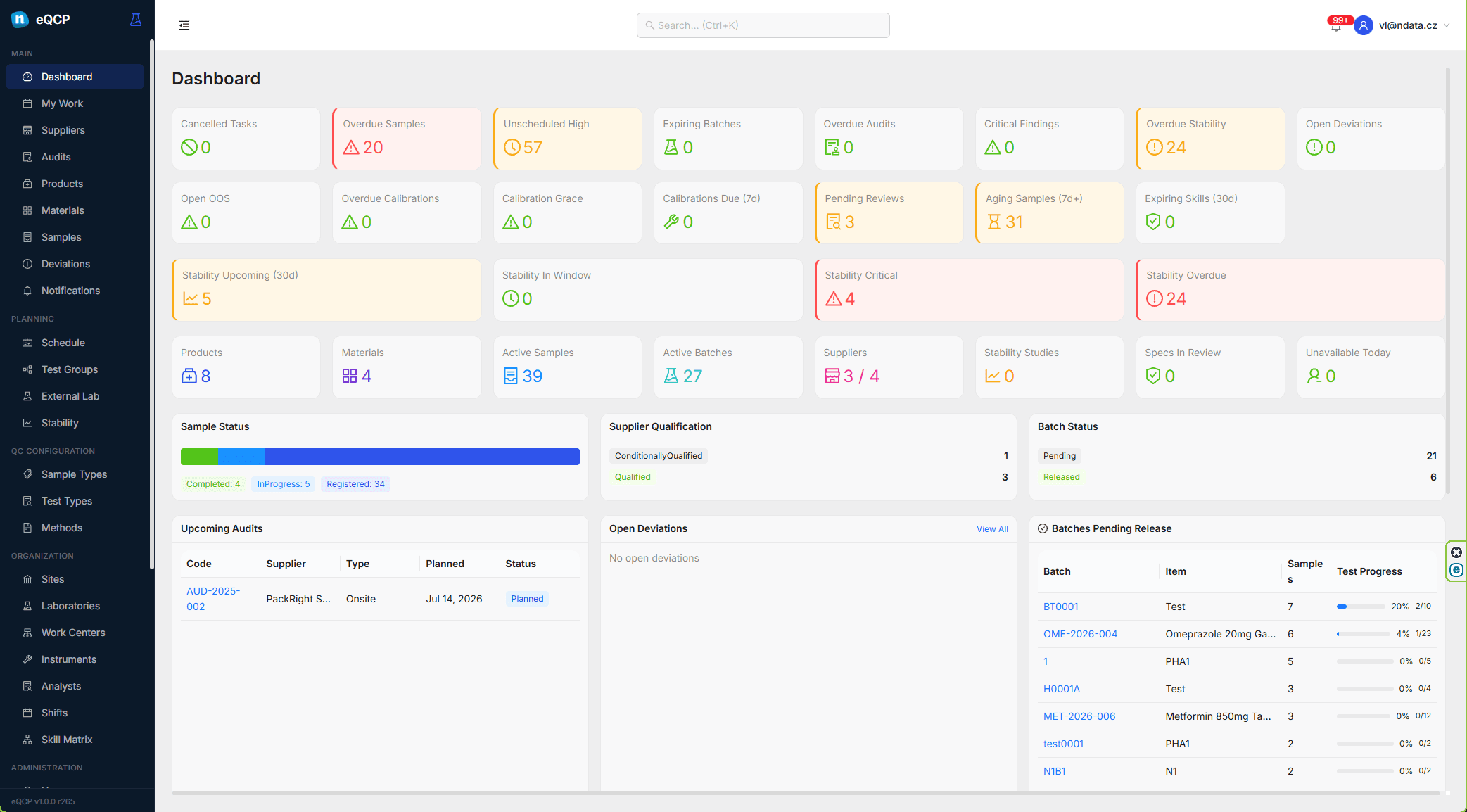Click the Unavailable Today person icon
The image size is (1467, 812).
click(1314, 376)
